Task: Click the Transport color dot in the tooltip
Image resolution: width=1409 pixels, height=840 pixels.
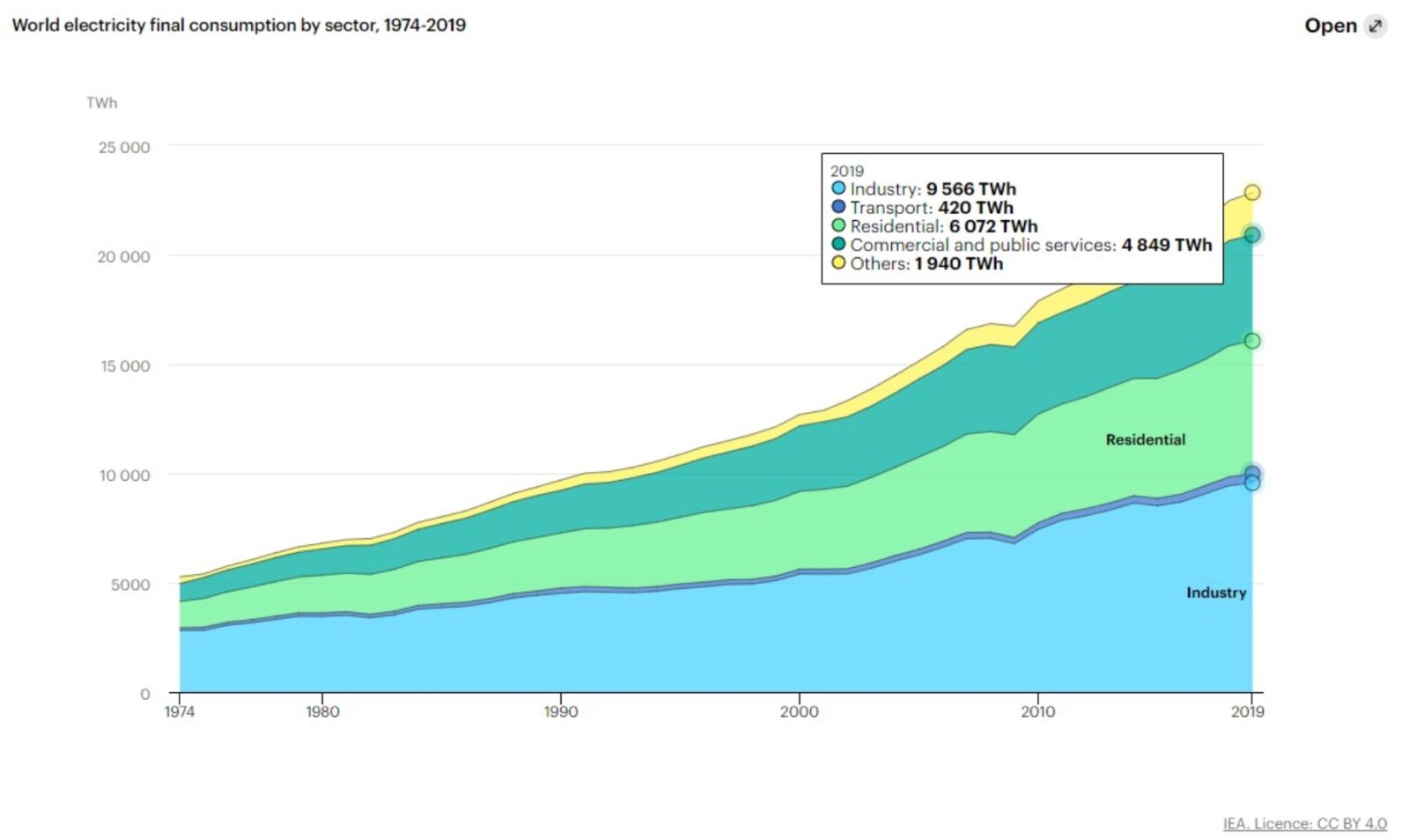Action: (x=838, y=207)
